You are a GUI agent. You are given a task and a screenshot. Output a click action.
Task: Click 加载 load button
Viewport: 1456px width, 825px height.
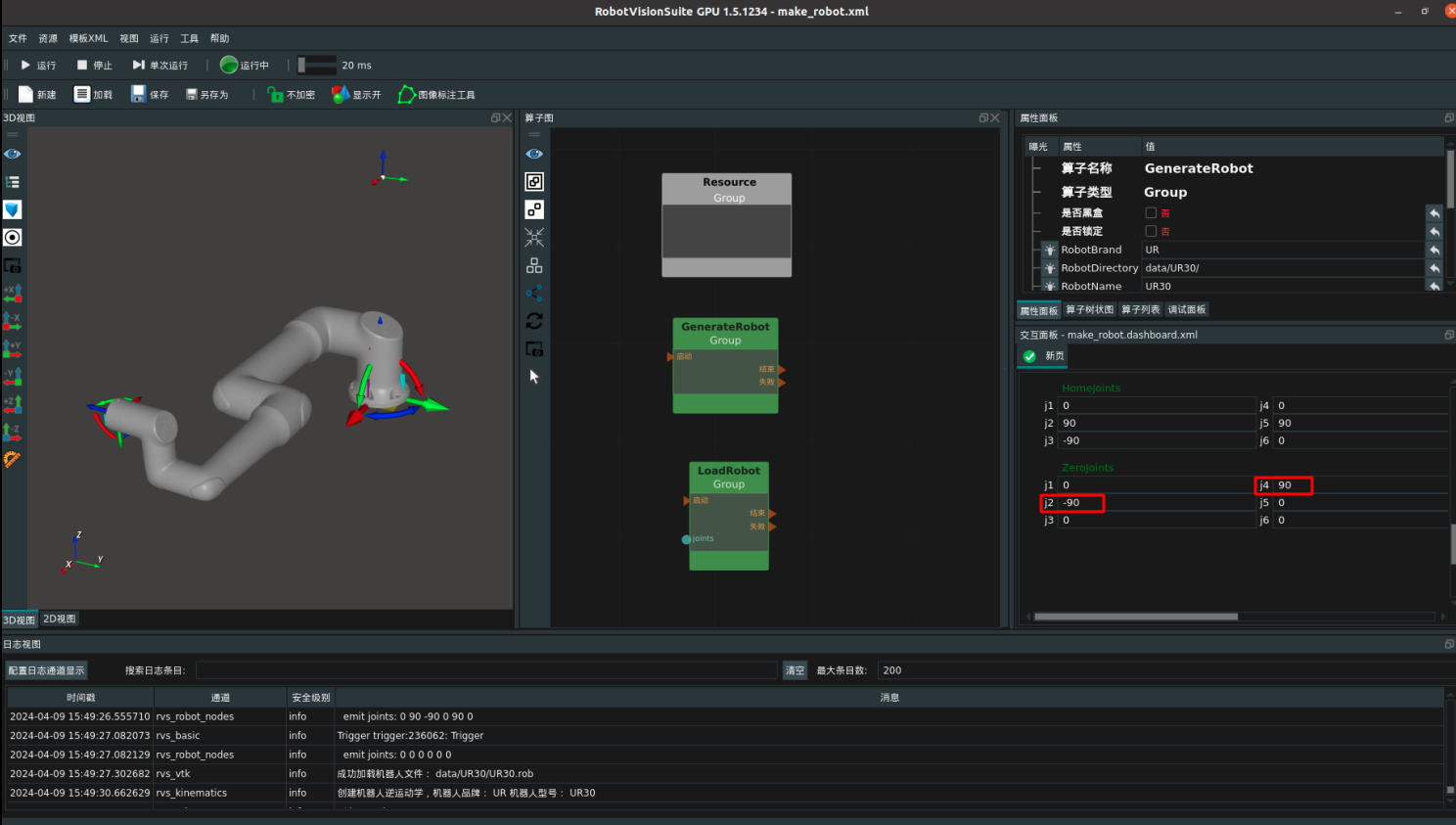94,95
